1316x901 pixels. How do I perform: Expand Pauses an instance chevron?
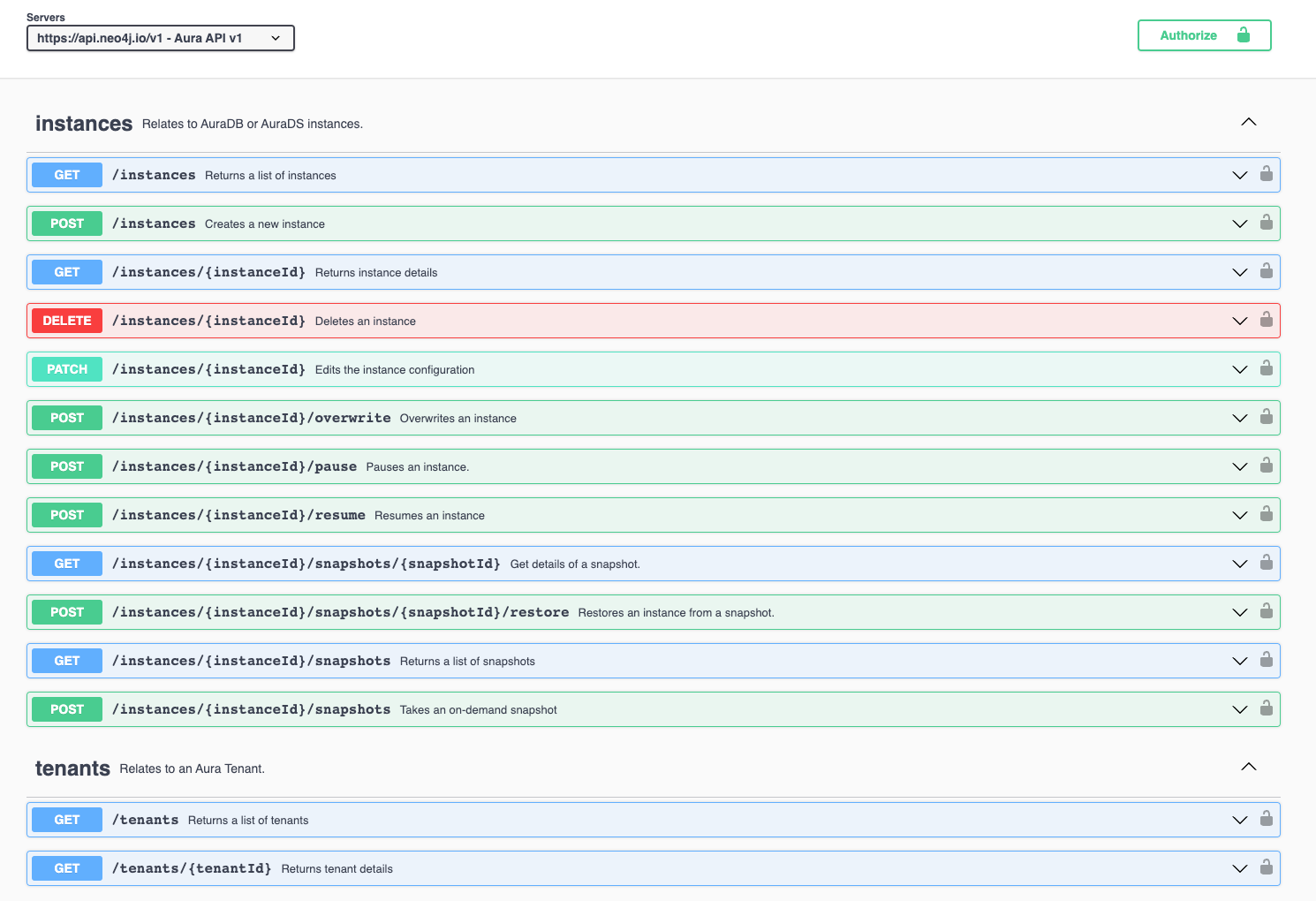click(x=1239, y=466)
